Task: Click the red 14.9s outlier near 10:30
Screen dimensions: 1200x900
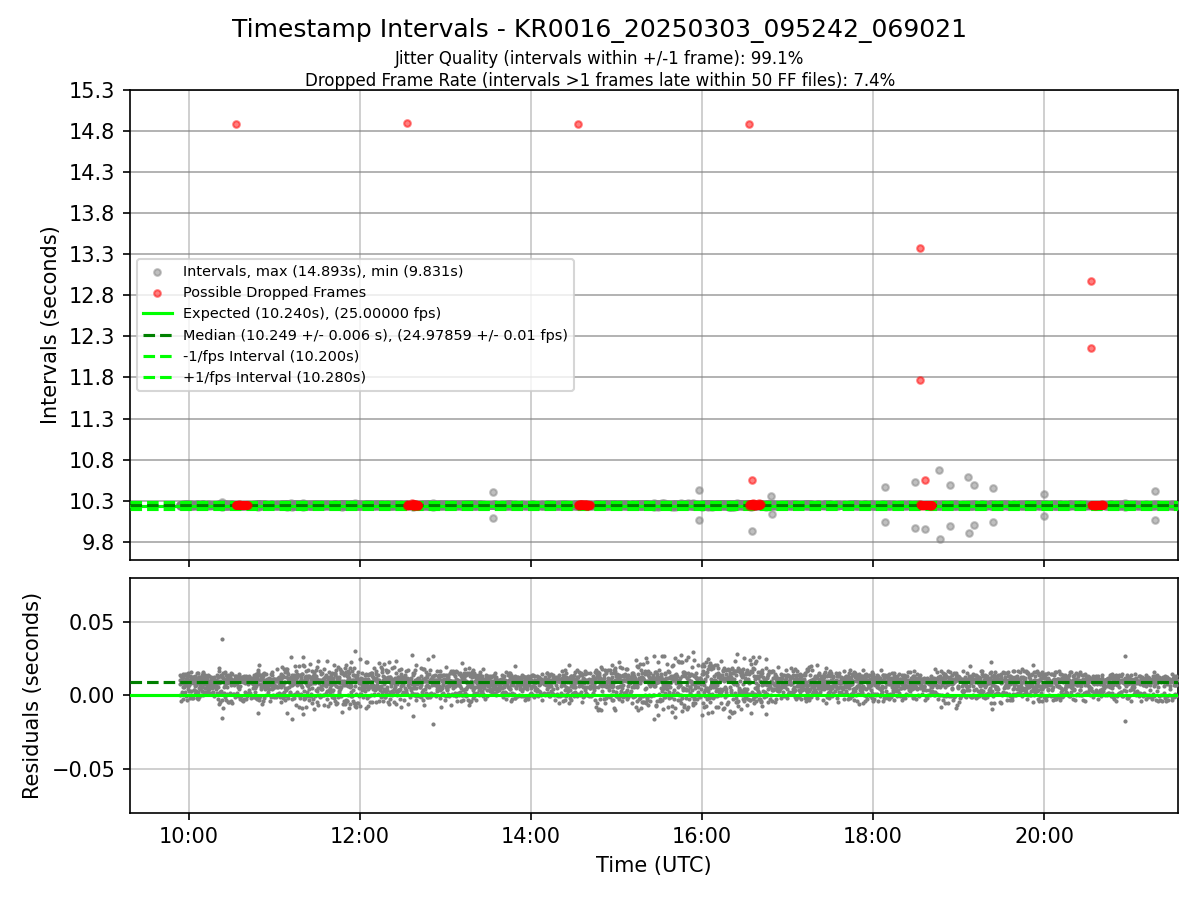Action: pyautogui.click(x=236, y=124)
